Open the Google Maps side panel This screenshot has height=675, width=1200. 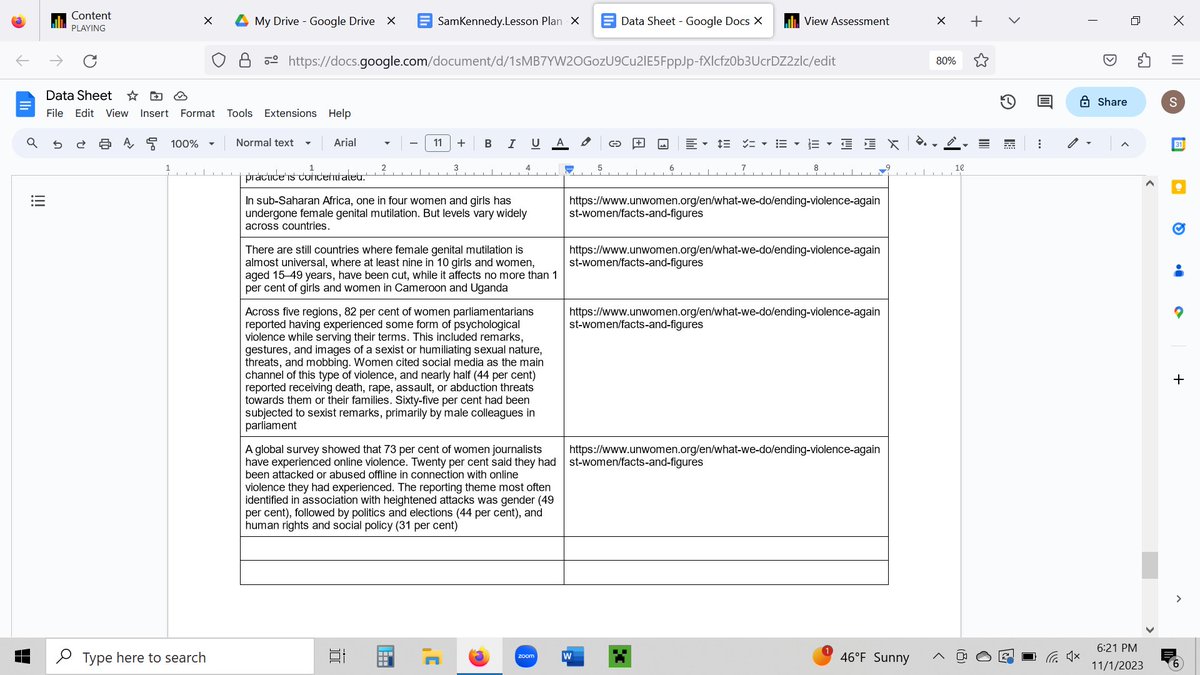[1178, 314]
